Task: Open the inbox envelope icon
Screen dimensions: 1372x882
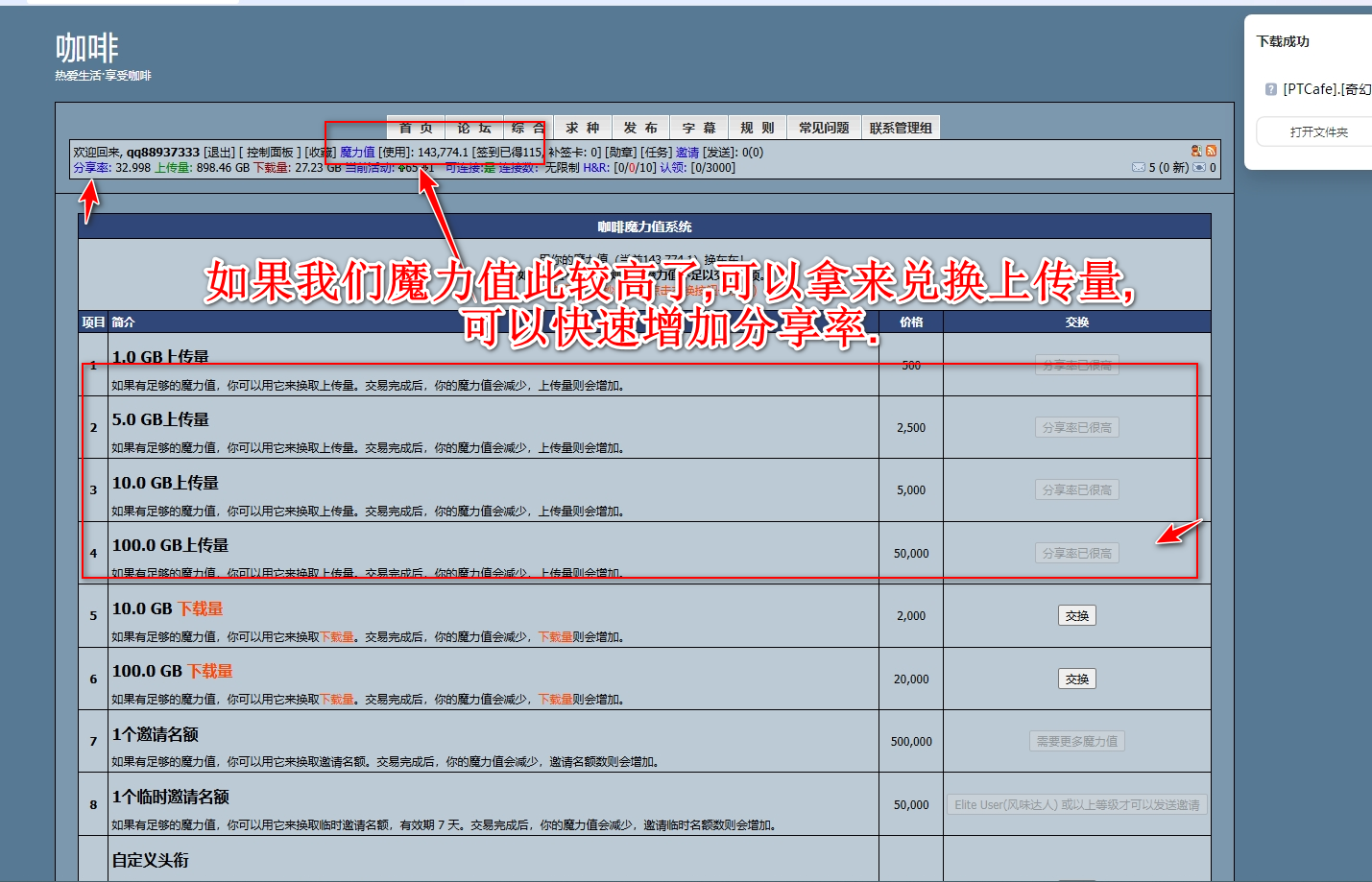Action: pyautogui.click(x=1139, y=167)
